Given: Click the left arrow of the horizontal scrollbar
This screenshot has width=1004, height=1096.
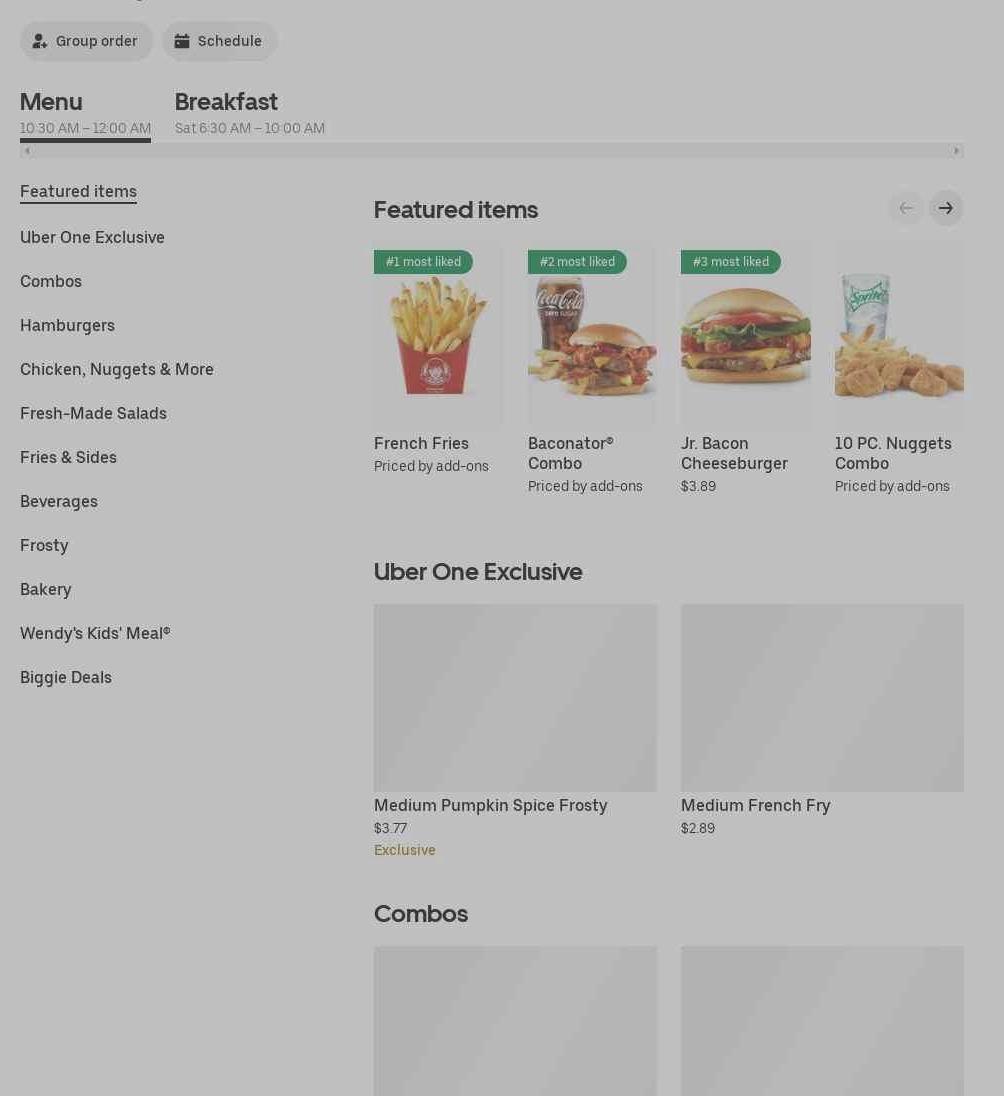Looking at the screenshot, I should (27, 150).
